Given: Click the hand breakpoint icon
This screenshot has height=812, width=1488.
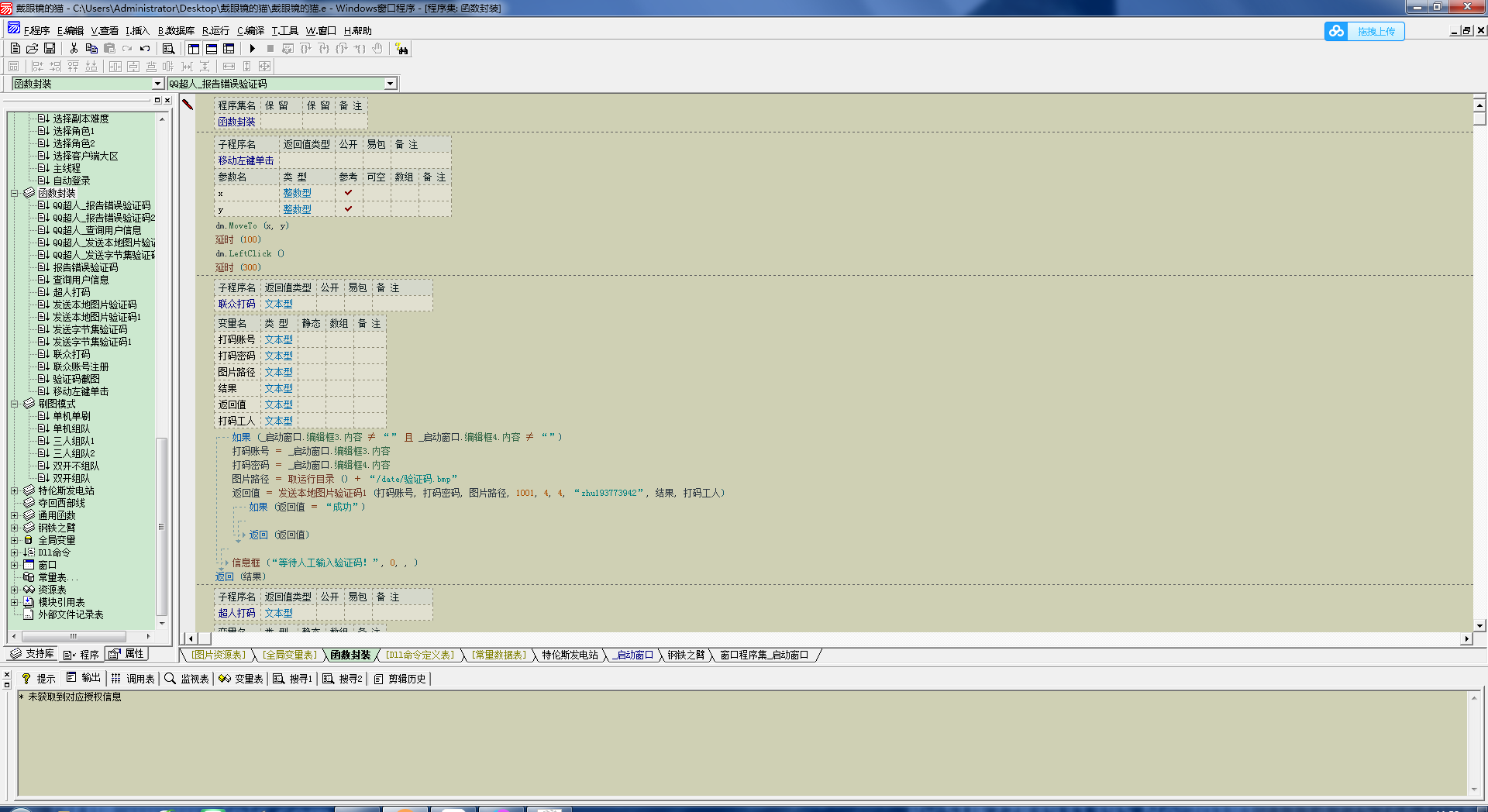Looking at the screenshot, I should [x=377, y=48].
